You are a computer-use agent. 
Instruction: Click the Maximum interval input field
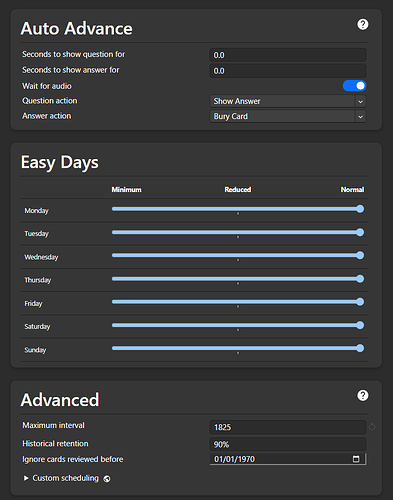(x=288, y=427)
